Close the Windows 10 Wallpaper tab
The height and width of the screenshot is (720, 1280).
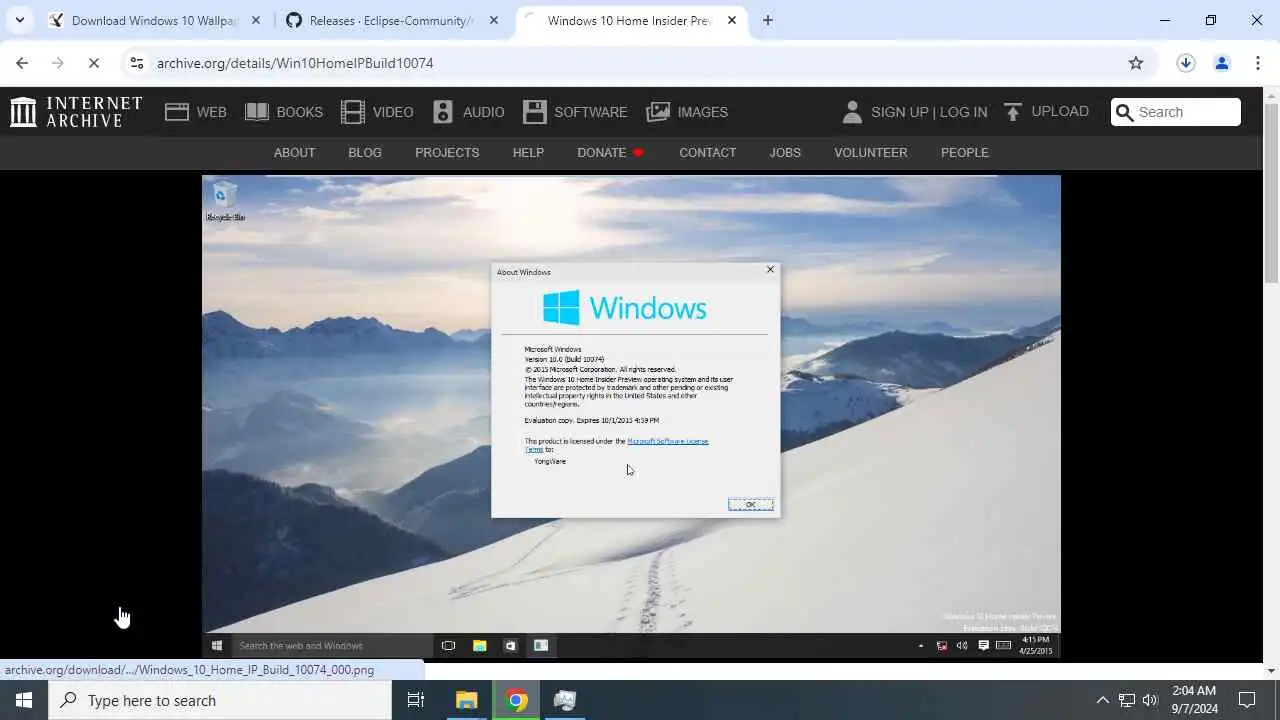point(256,20)
